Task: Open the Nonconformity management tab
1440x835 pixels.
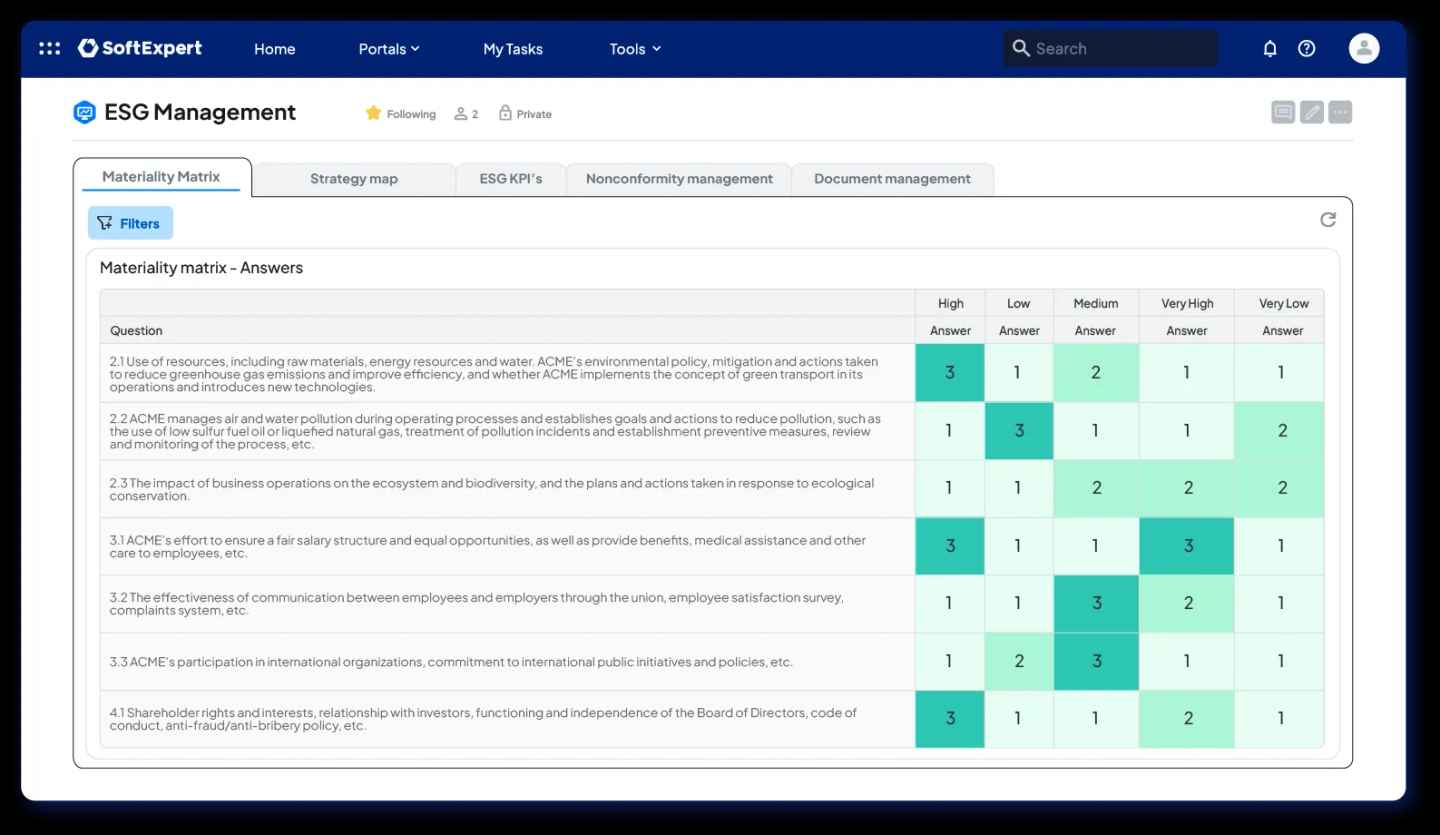Action: point(679,179)
